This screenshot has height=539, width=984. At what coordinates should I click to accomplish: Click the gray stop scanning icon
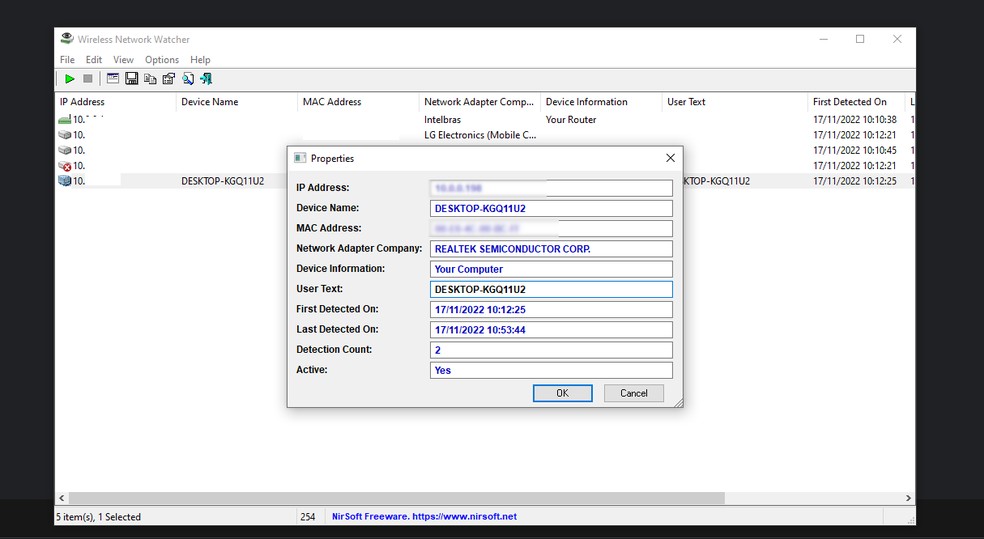click(88, 79)
